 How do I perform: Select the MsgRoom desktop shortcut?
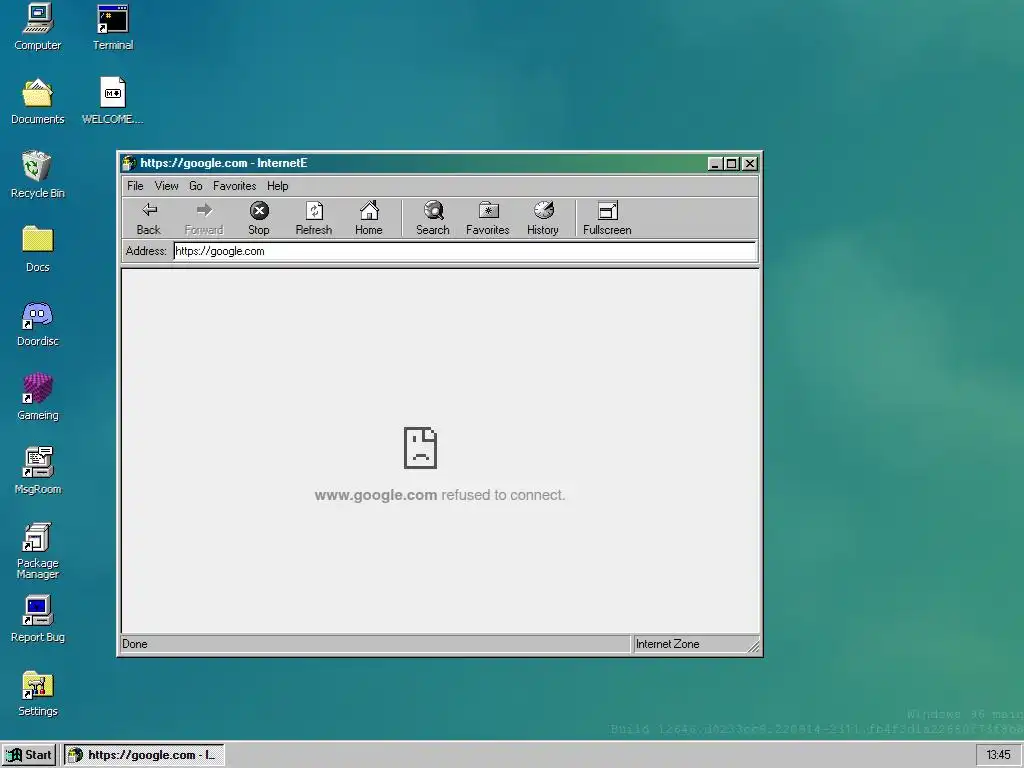coord(38,471)
